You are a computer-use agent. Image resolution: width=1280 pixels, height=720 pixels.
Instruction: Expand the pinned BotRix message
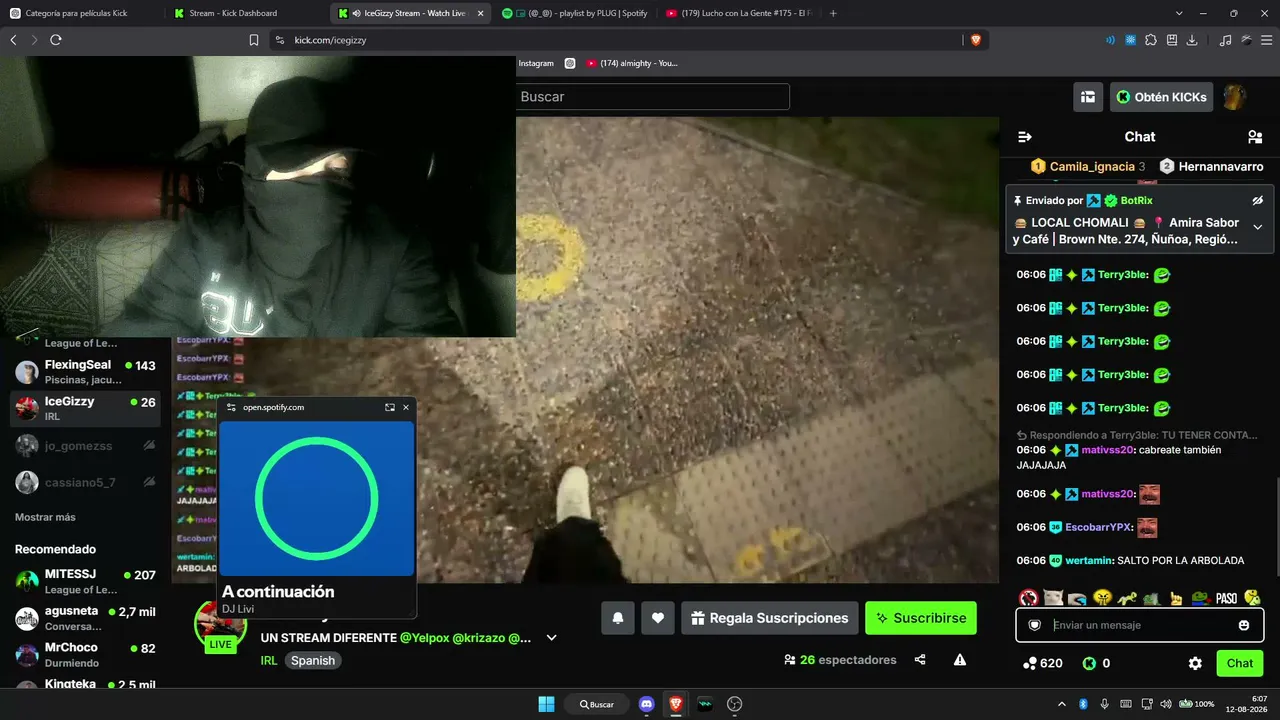click(1258, 227)
